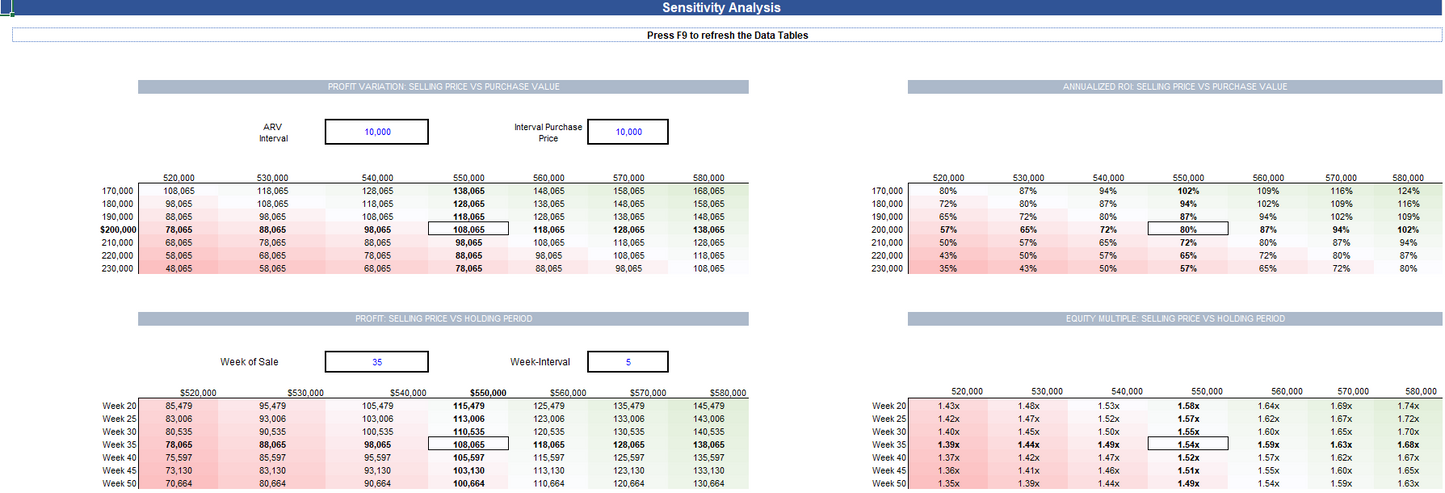Select the outlined 1.54x equity multiple cell

pyautogui.click(x=1187, y=444)
